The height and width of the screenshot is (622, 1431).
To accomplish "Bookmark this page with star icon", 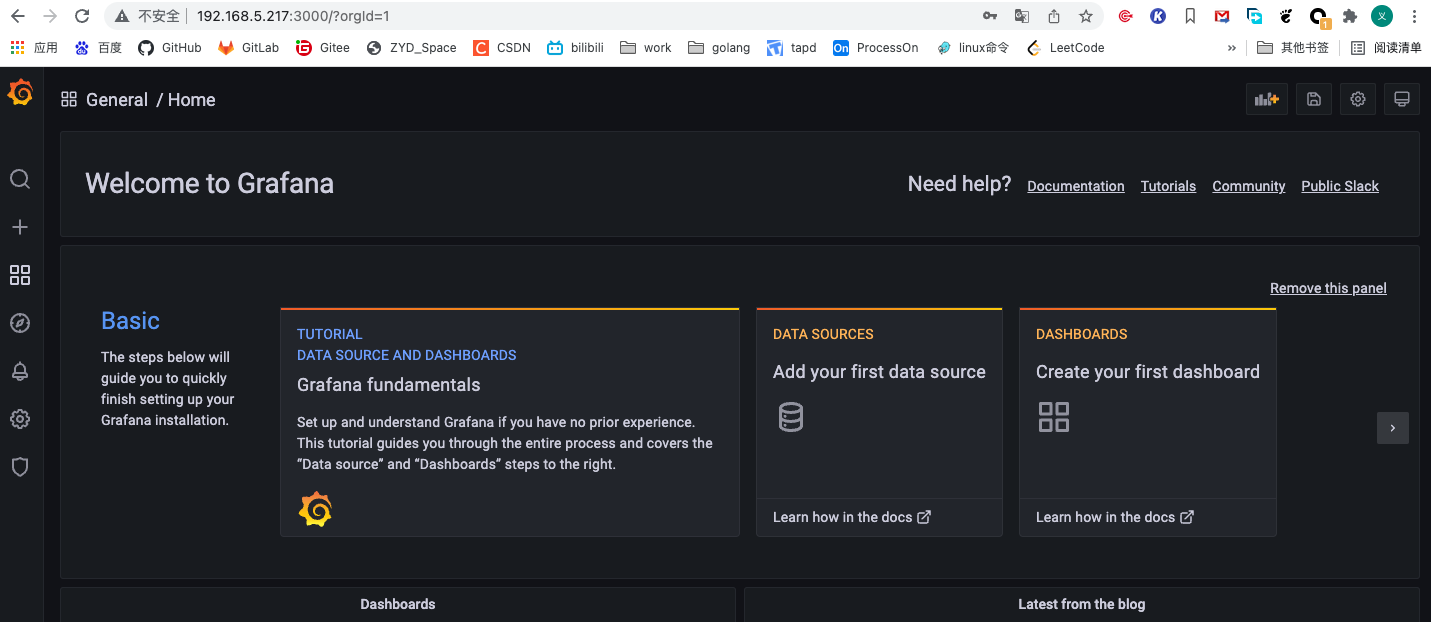I will [1086, 16].
